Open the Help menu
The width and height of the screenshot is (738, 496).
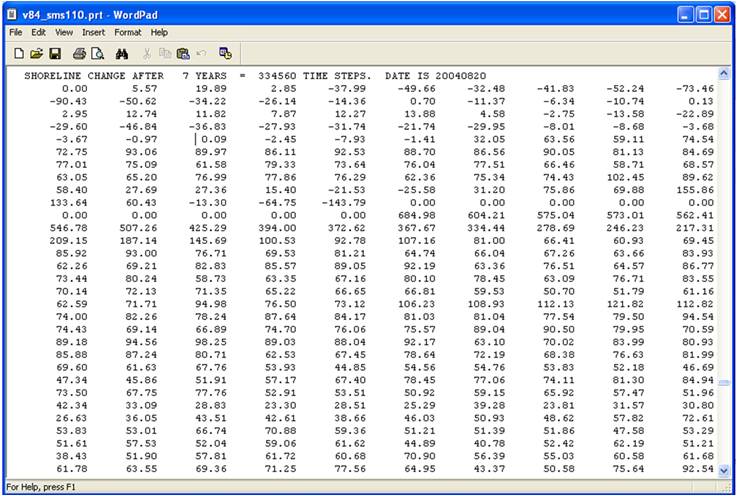click(159, 32)
